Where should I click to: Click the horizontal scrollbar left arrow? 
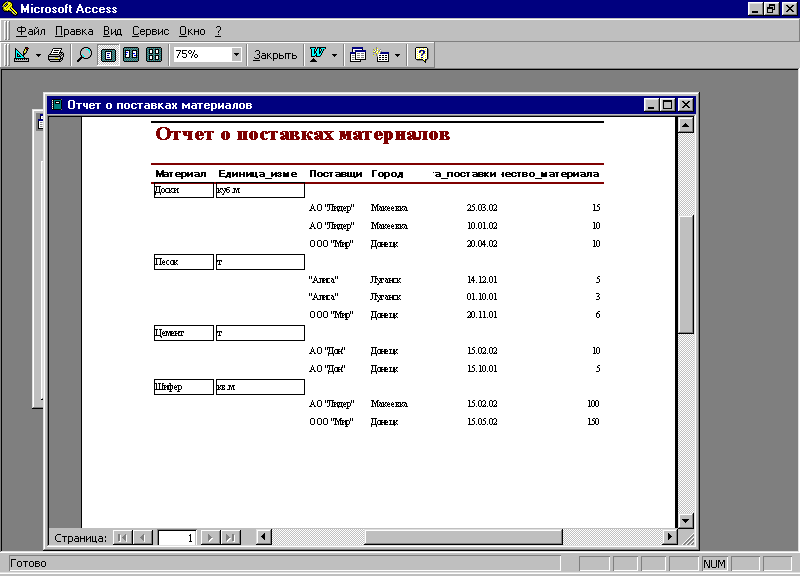click(263, 537)
